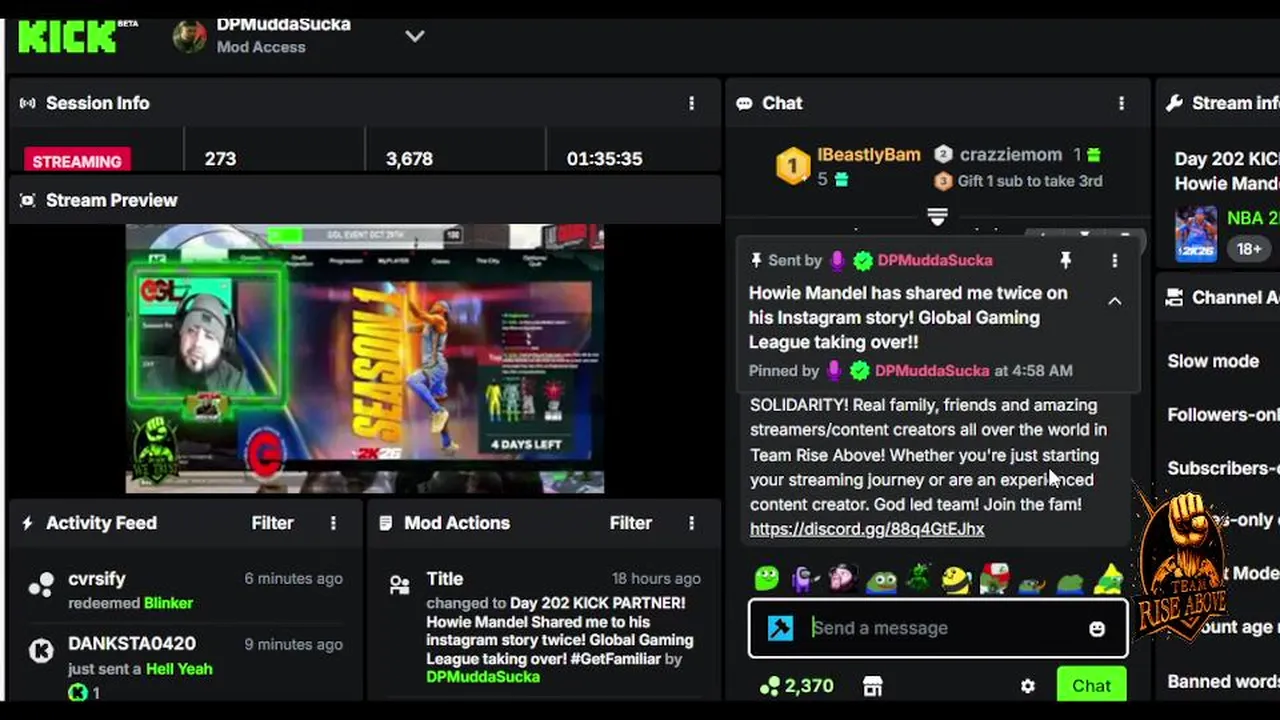Open the emoji picker face icon
Image resolution: width=1280 pixels, height=720 pixels.
click(1097, 628)
